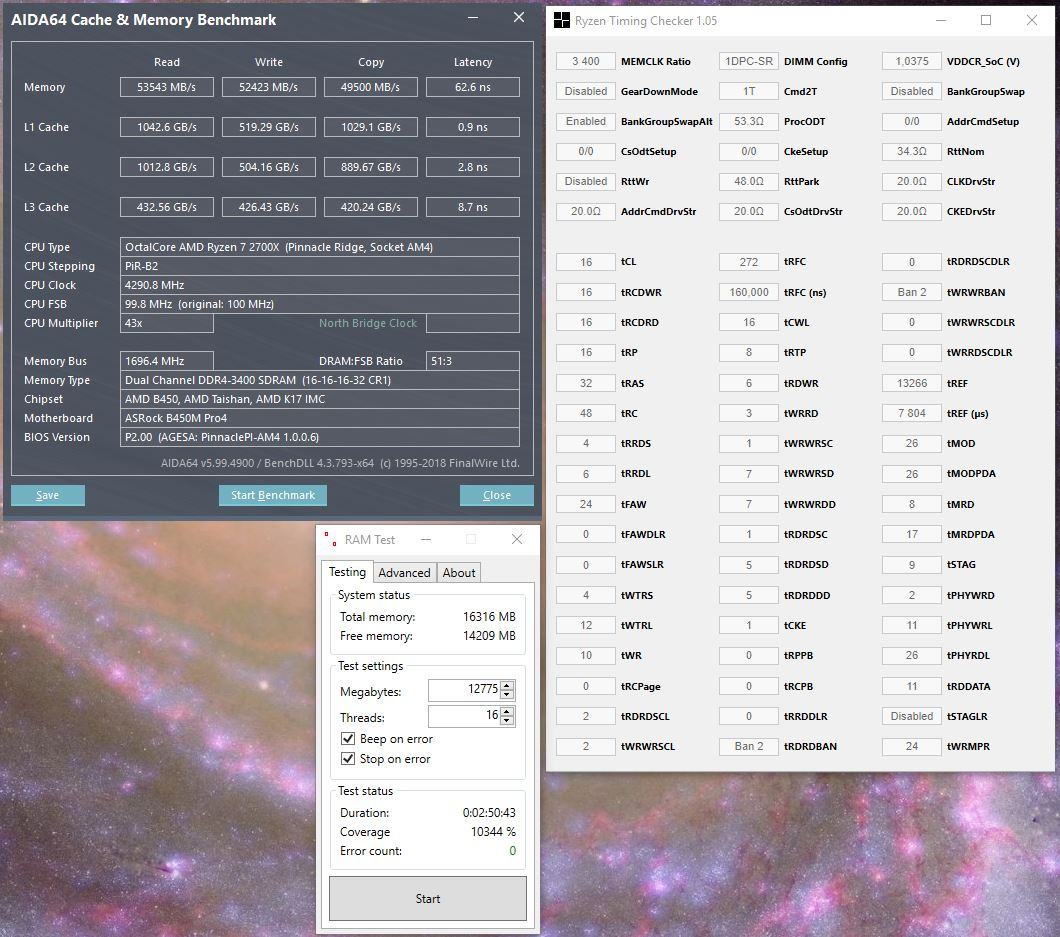Screen dimensions: 1060x937
Task: Click the L2 Cache Latency 2.8 ns value
Action: click(473, 167)
